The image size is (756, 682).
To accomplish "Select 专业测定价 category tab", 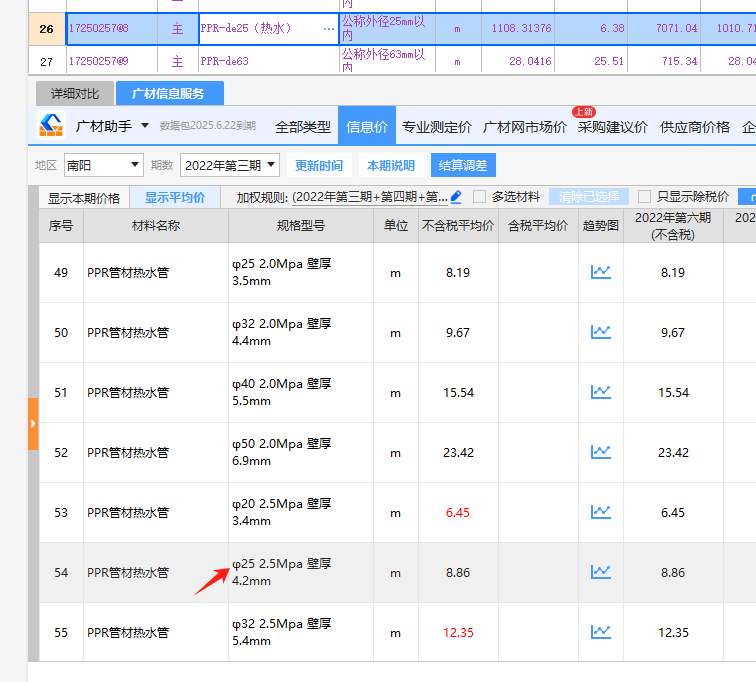I will tap(437, 127).
